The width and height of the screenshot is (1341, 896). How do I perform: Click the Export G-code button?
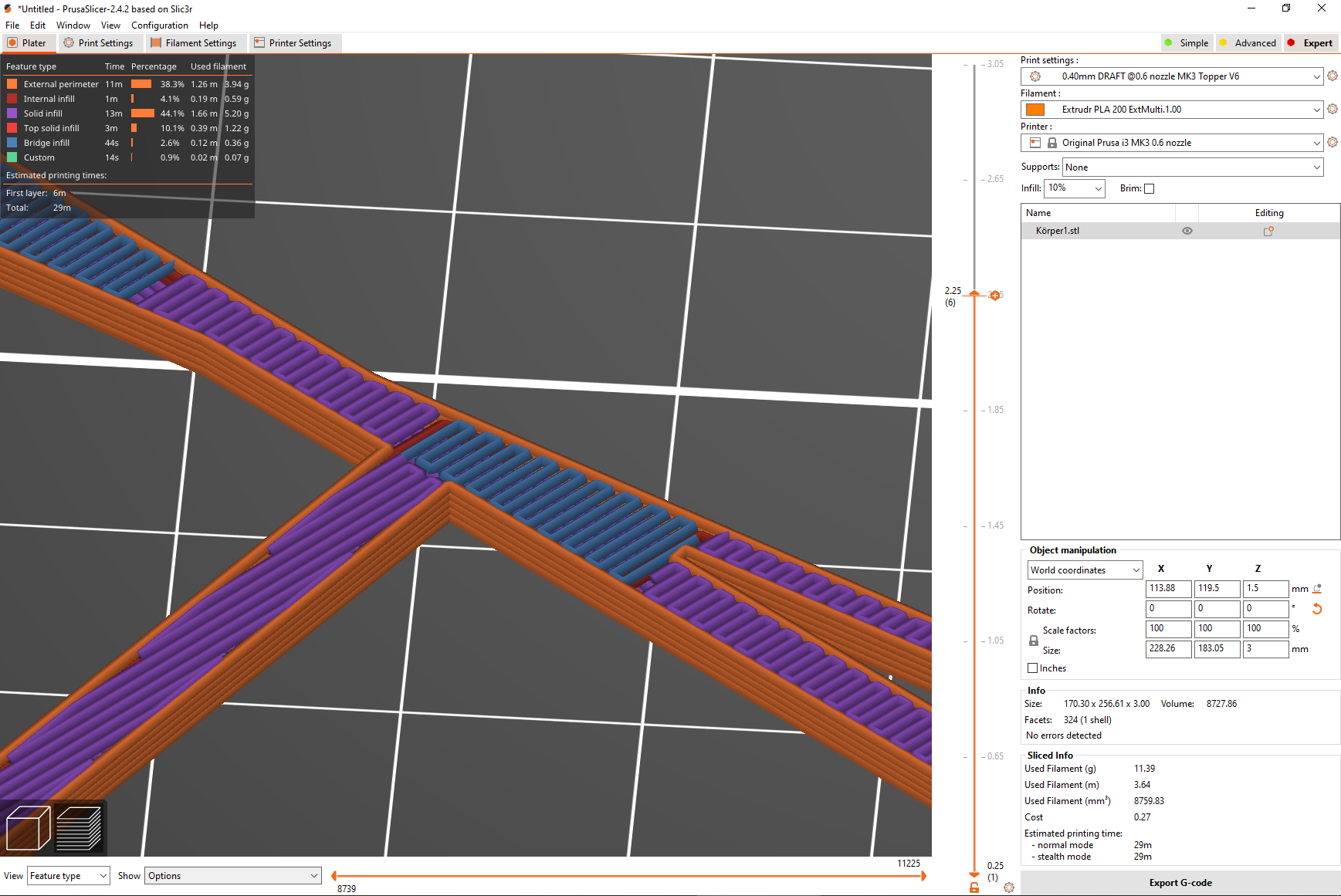click(1180, 882)
